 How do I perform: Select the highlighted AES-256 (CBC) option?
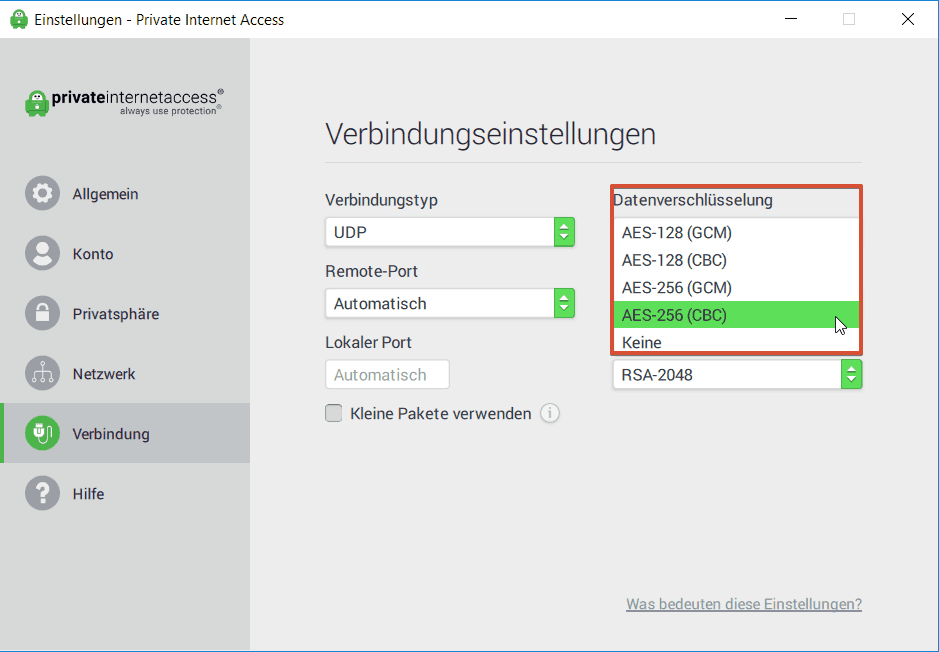point(737,315)
